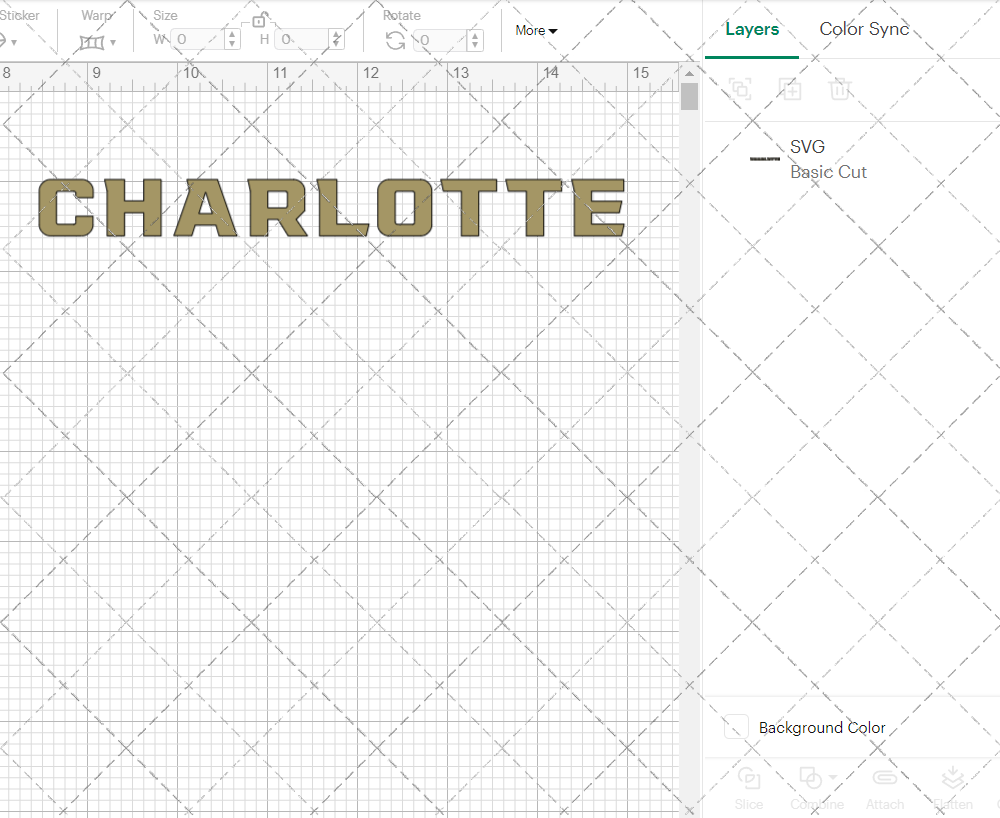This screenshot has height=818, width=1000.
Task: Click the Size height (H) field
Action: coord(303,40)
